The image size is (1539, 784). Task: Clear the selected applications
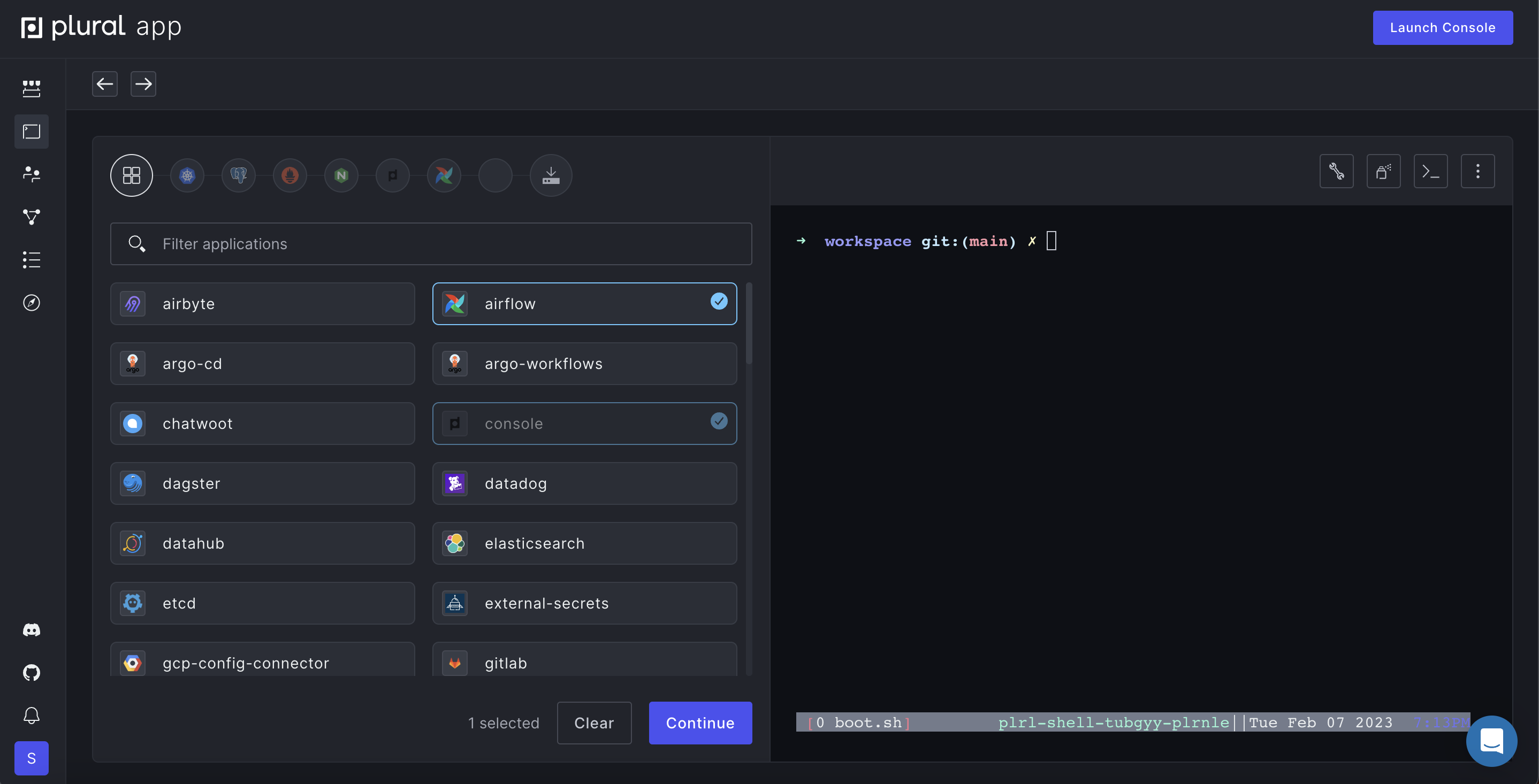point(594,723)
